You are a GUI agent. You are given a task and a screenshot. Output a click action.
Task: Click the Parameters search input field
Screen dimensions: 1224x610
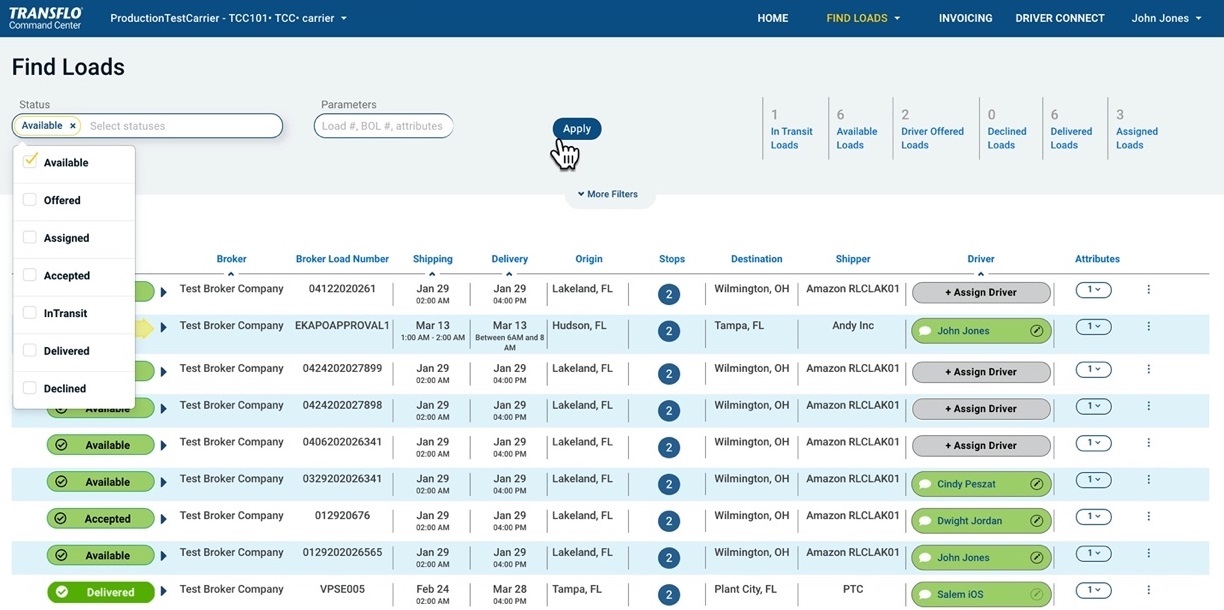(x=383, y=125)
